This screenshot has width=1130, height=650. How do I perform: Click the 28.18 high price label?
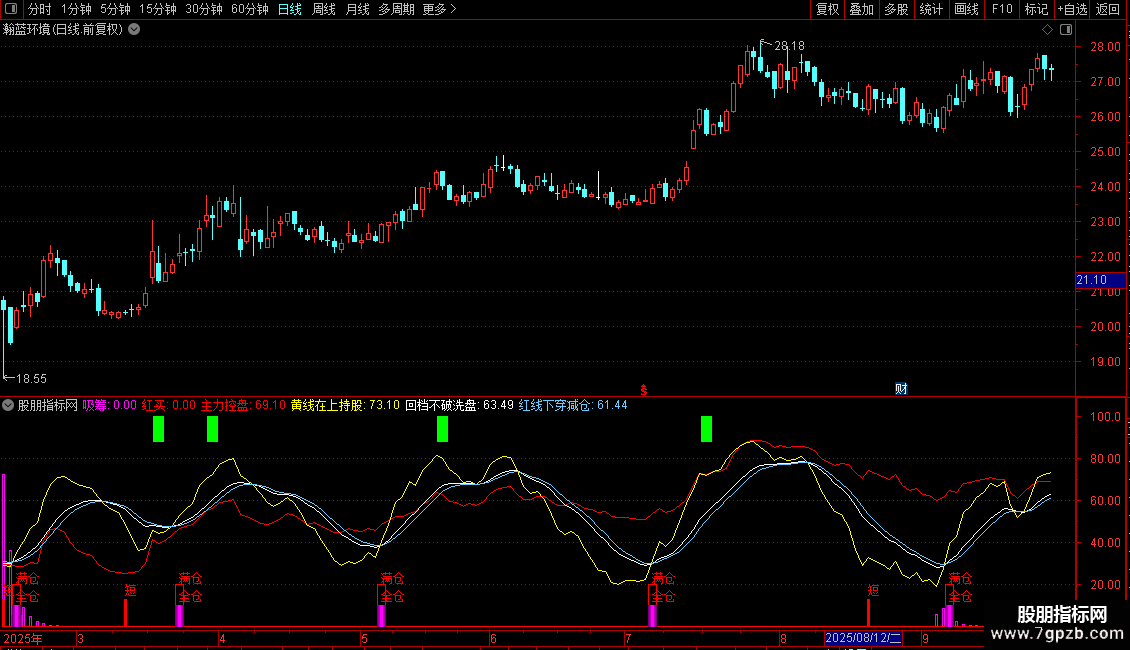(x=789, y=45)
